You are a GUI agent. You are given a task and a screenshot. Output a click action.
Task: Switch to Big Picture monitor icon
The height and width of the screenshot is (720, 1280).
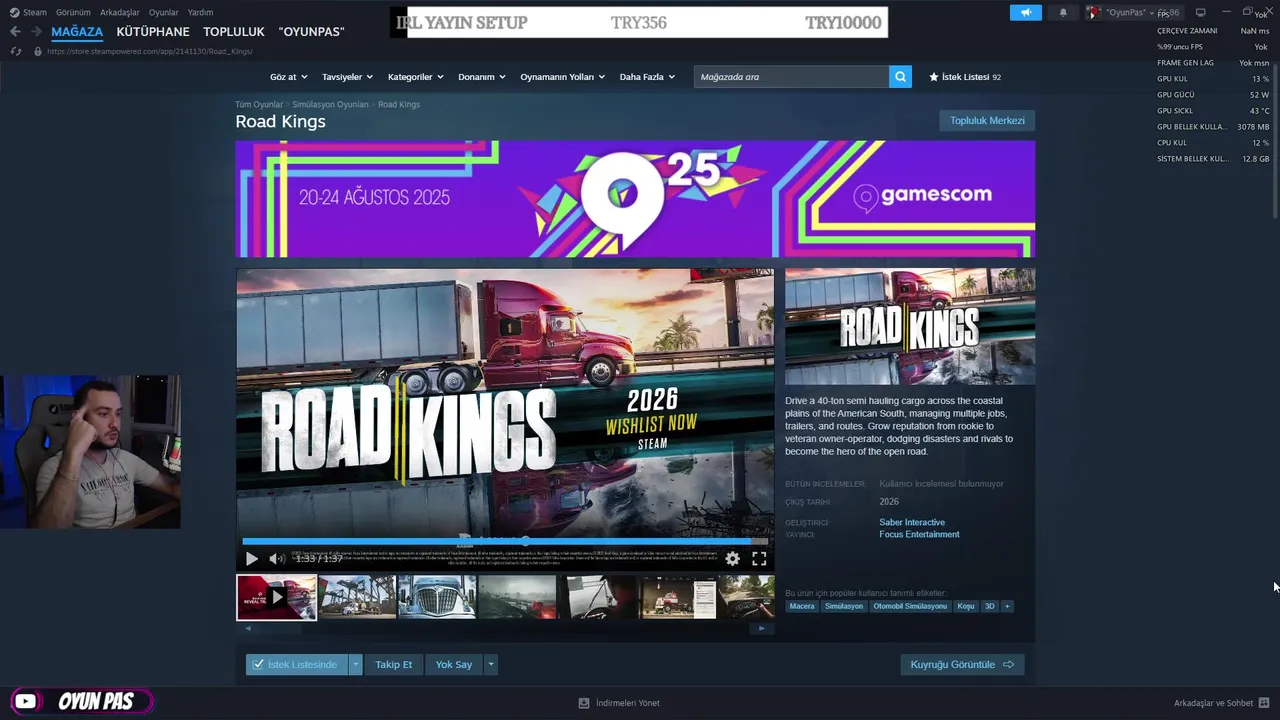click(1200, 12)
